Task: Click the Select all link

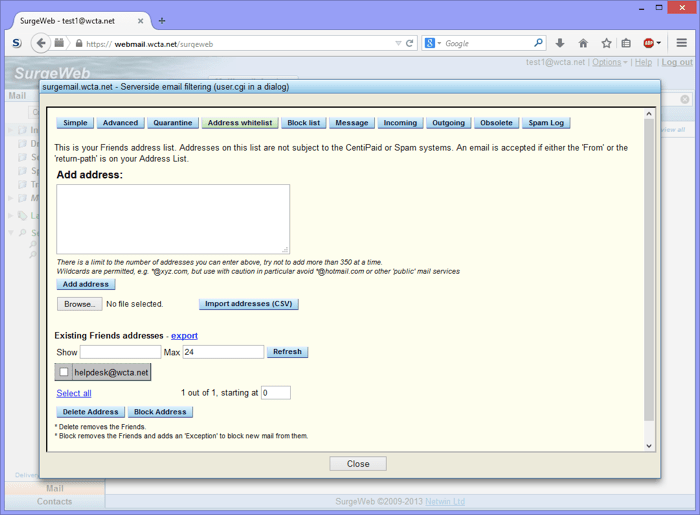Action: pos(74,393)
